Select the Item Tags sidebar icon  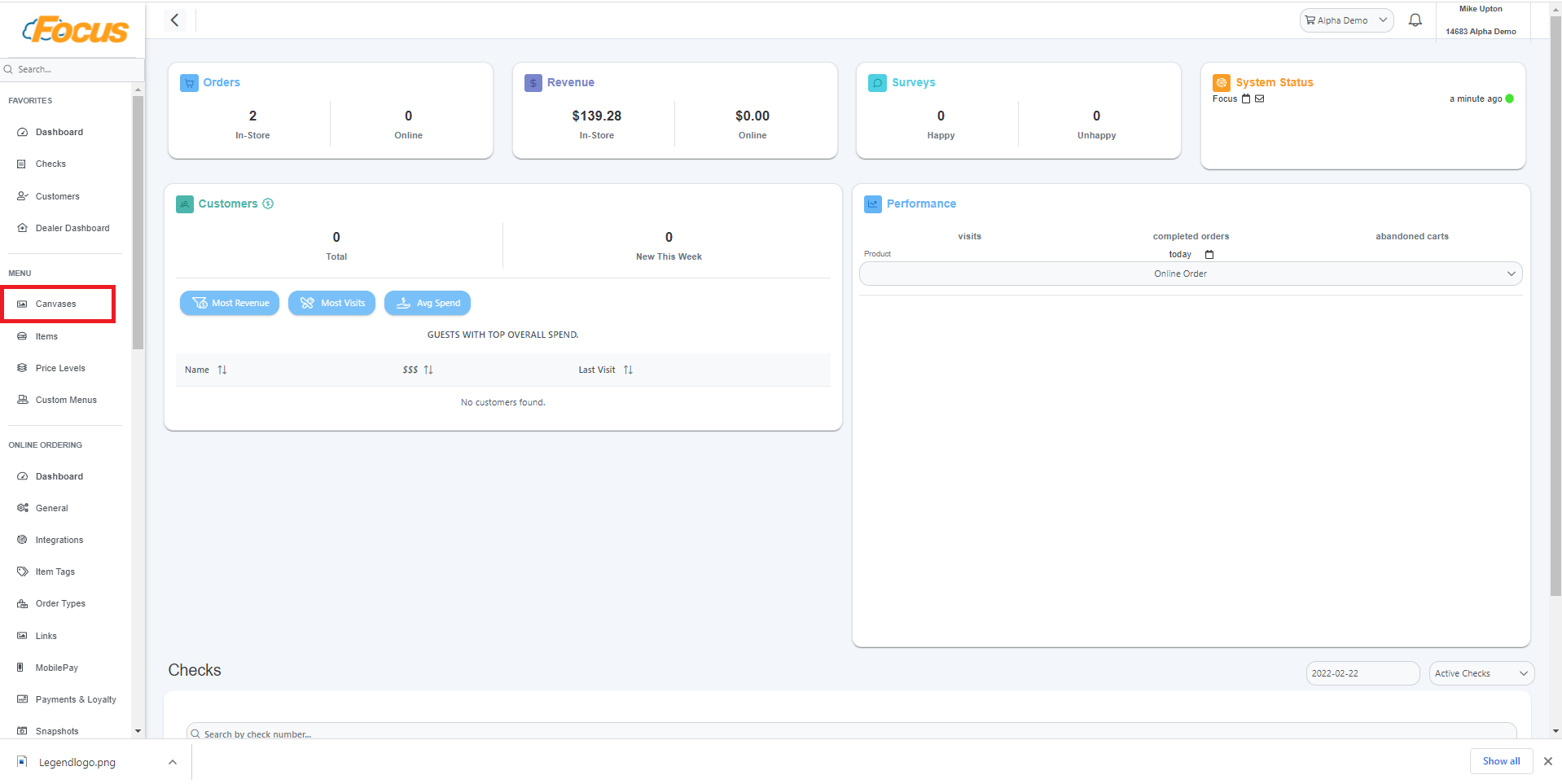pyautogui.click(x=23, y=572)
